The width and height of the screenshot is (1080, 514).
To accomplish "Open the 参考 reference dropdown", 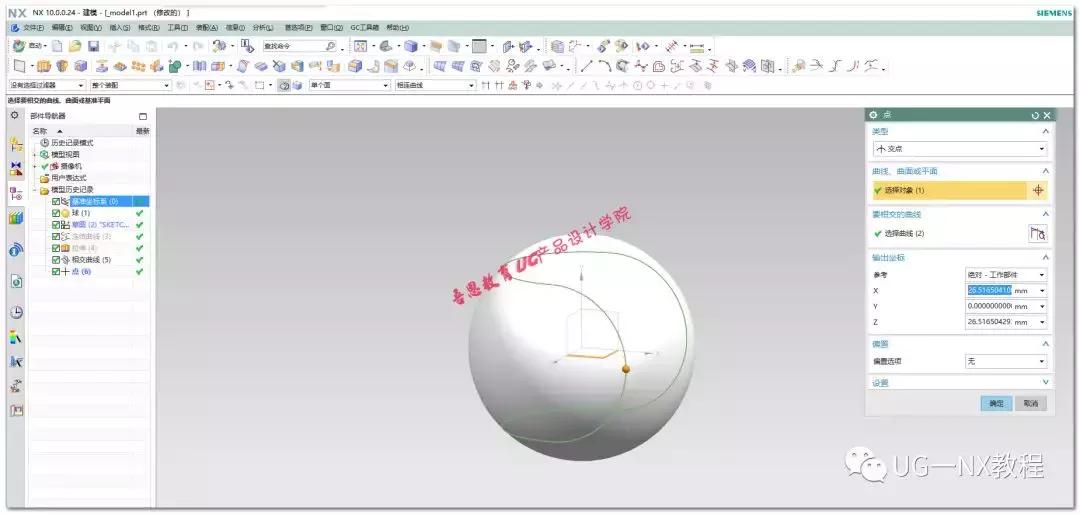I will click(x=1006, y=274).
